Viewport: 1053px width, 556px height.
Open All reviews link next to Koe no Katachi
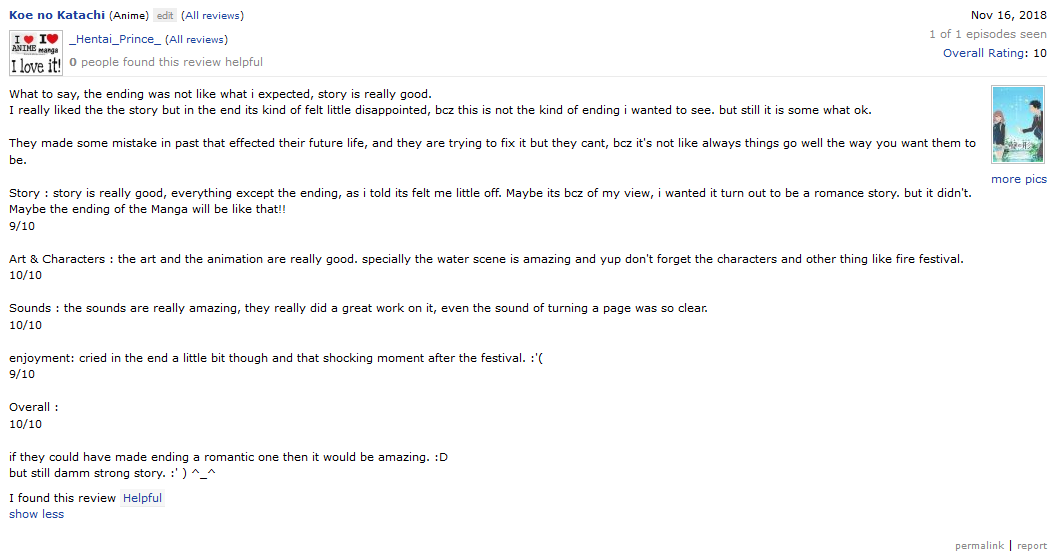212,15
